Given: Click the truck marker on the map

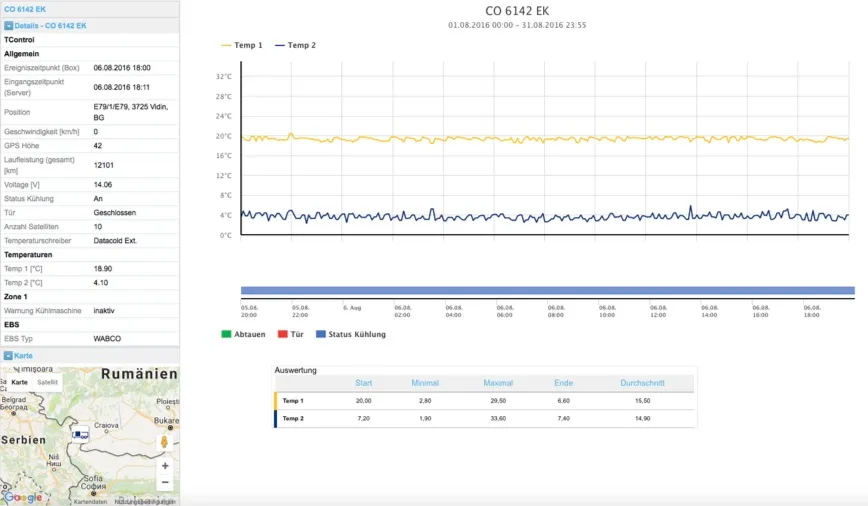Looking at the screenshot, I should click(80, 435).
